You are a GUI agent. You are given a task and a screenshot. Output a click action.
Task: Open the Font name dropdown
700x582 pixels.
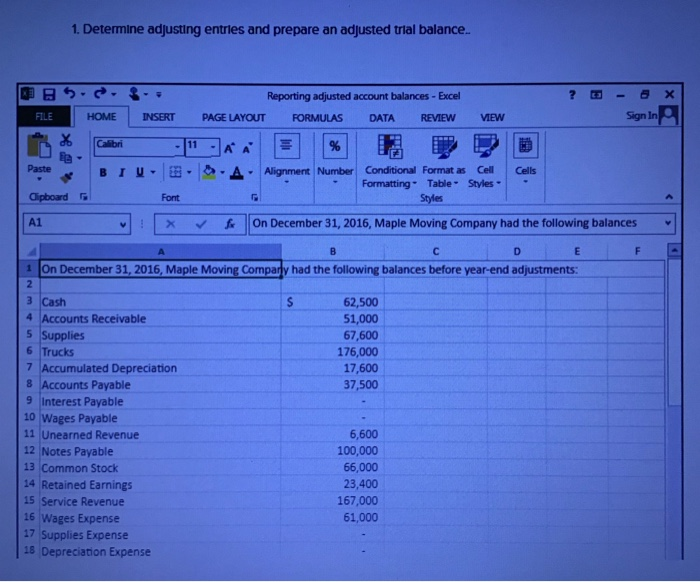pyautogui.click(x=177, y=146)
